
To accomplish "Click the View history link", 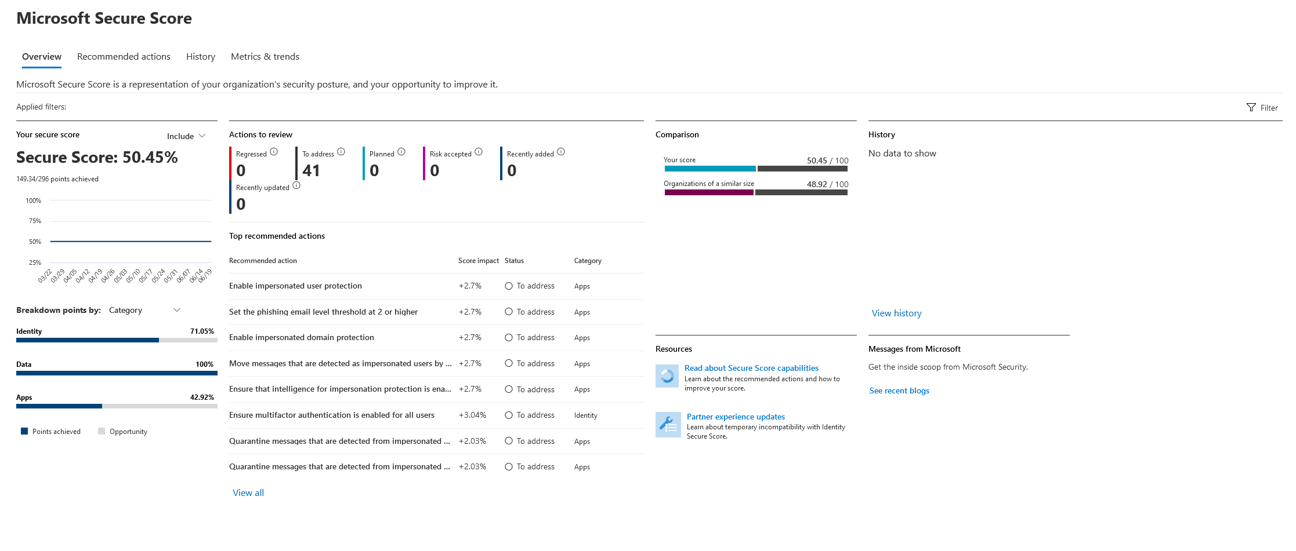I will [897, 314].
